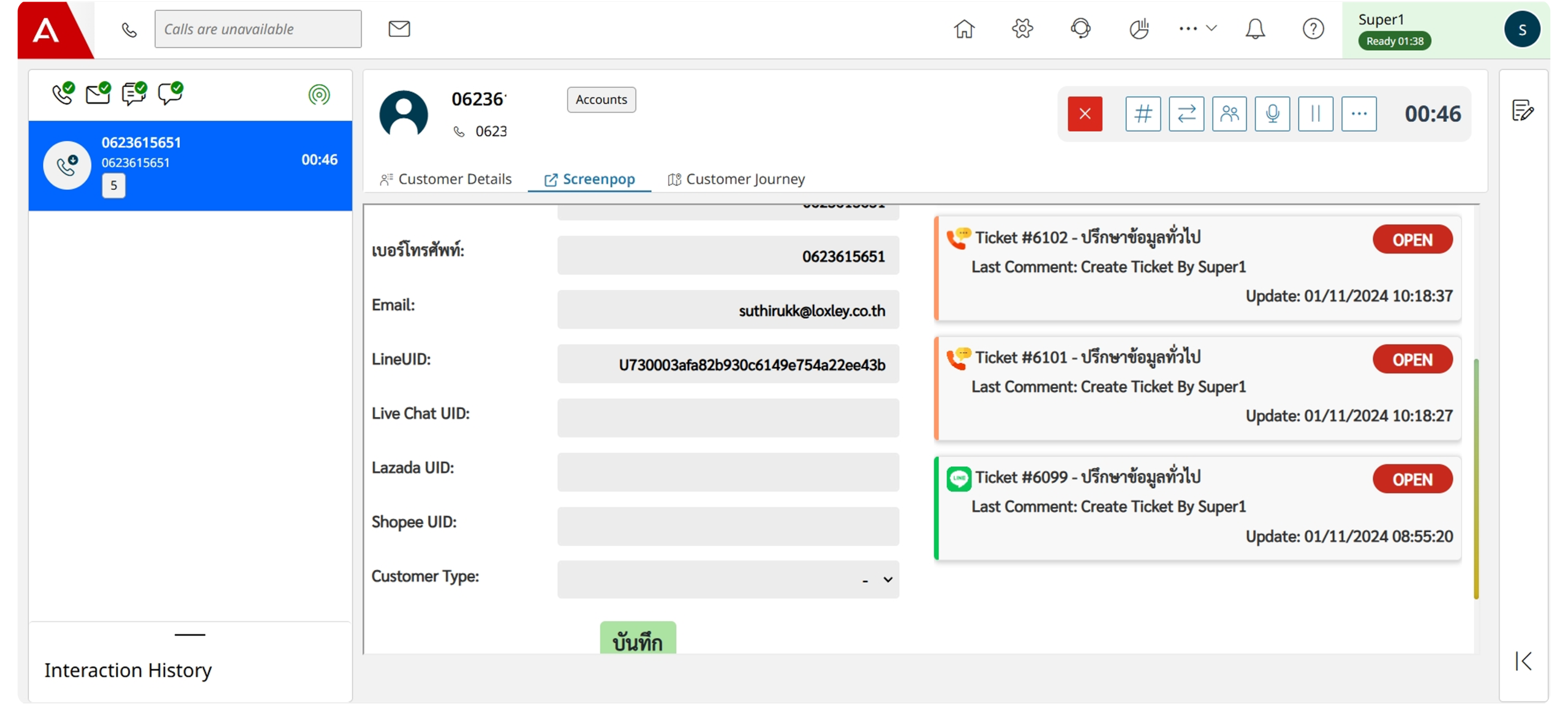
Task: Open the notifications bell
Action: click(x=1254, y=29)
